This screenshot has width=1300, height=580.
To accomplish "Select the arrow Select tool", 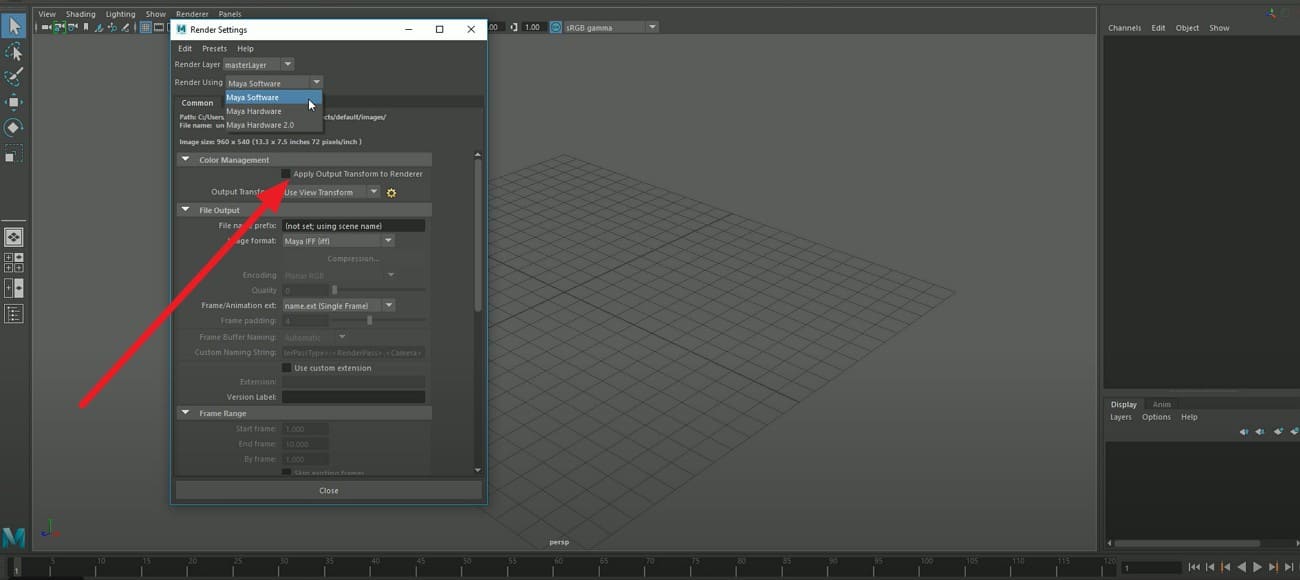I will point(14,25).
